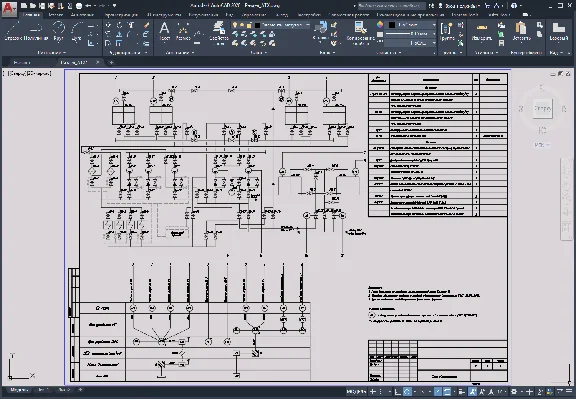Screen dimensions: 576x399
Task: Open the quick access toolbar customize arrow
Action: pyautogui.click(x=115, y=6)
